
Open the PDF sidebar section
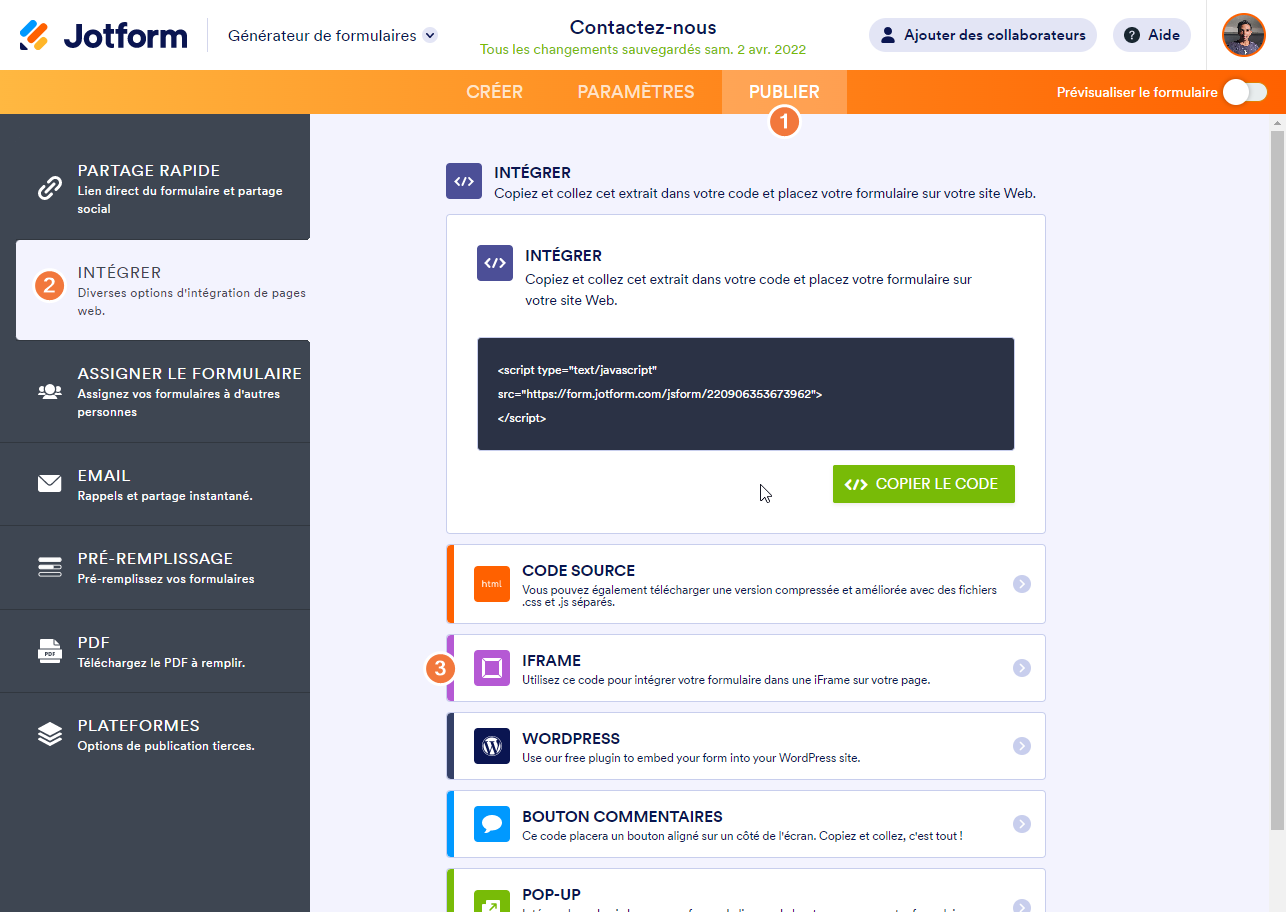tap(155, 651)
